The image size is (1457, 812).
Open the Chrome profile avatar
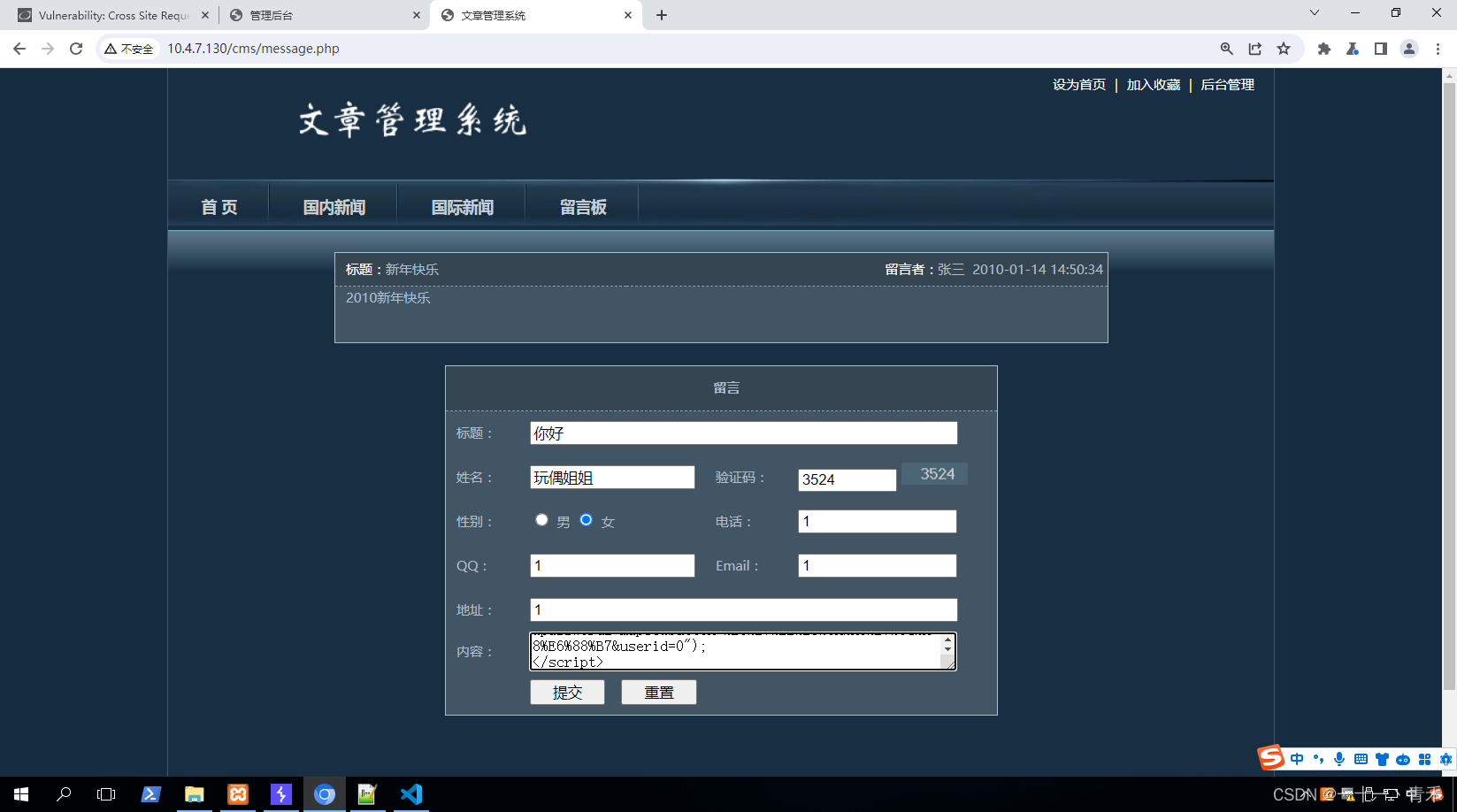[x=1409, y=49]
